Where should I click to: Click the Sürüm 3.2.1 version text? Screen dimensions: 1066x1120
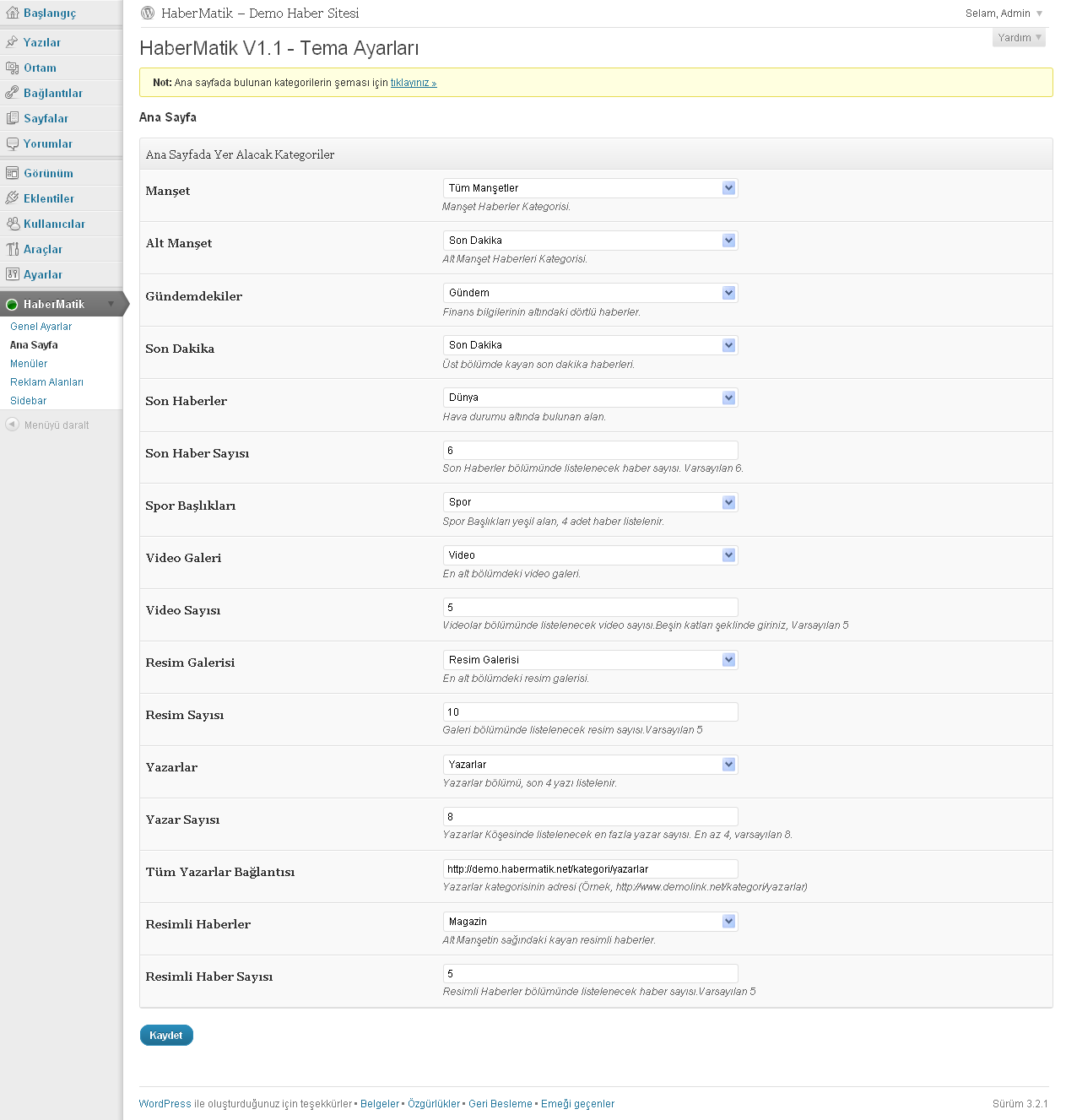1020,1104
